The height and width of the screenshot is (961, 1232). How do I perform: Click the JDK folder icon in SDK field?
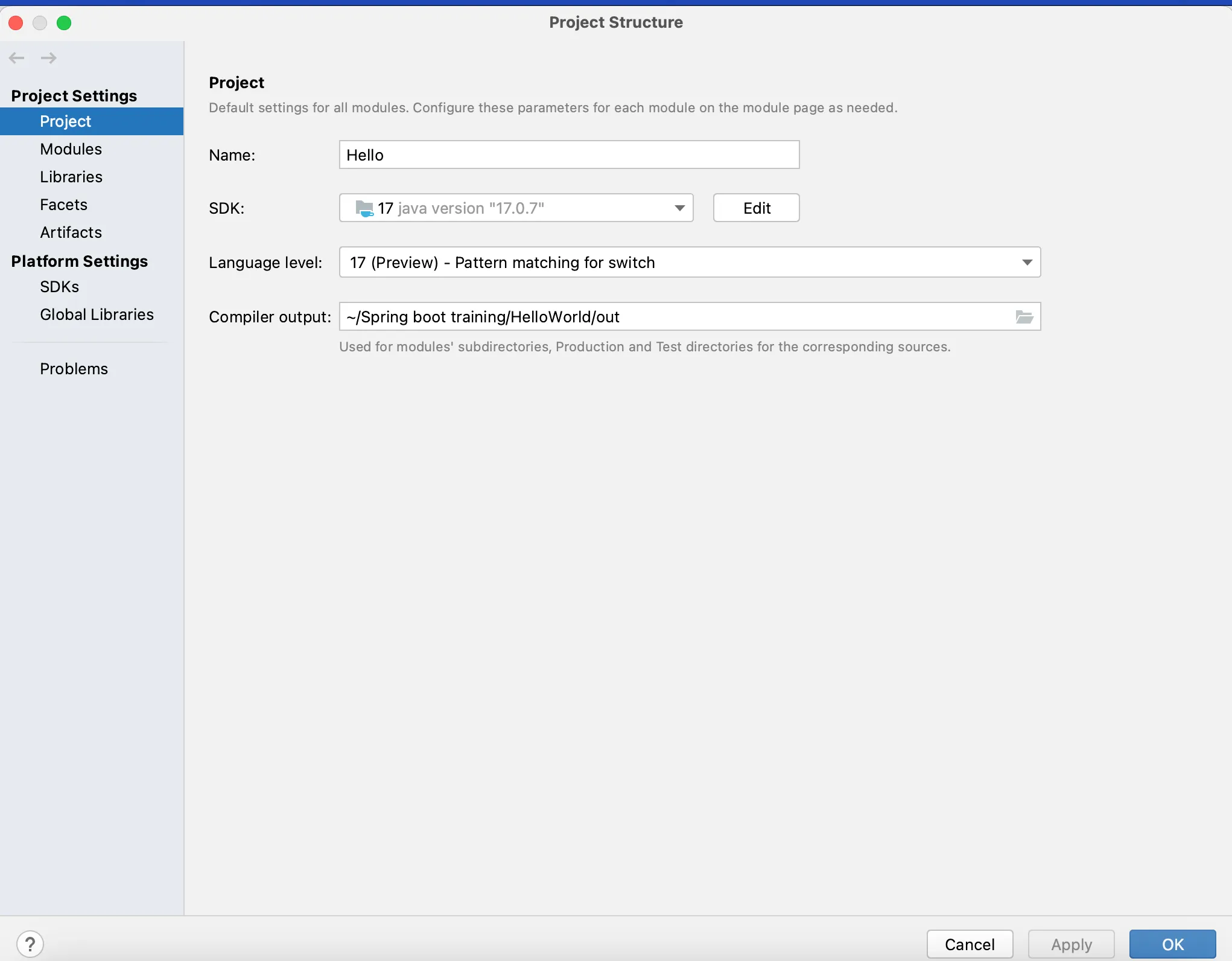coord(364,208)
